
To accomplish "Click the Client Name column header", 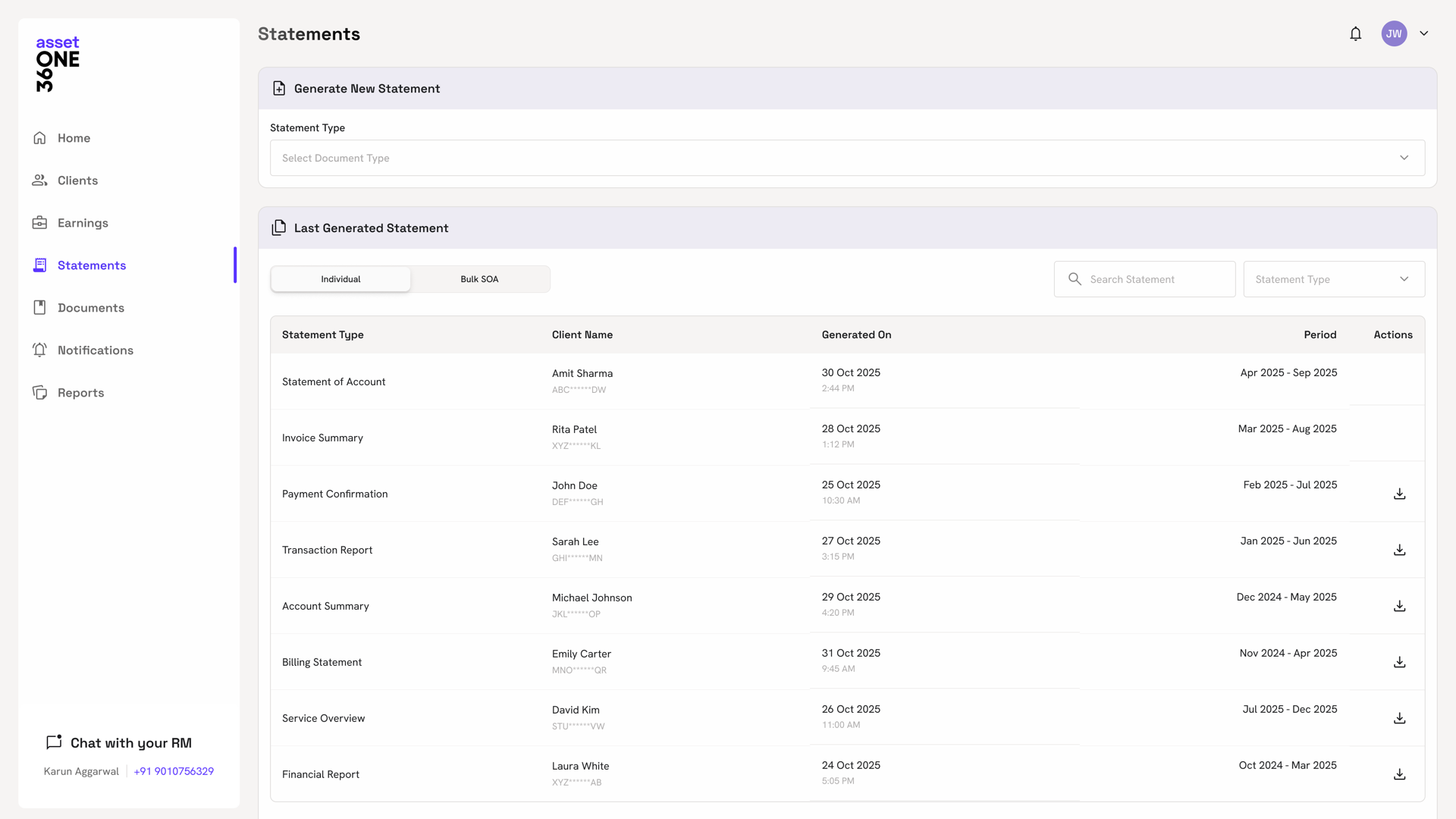I will (582, 334).
